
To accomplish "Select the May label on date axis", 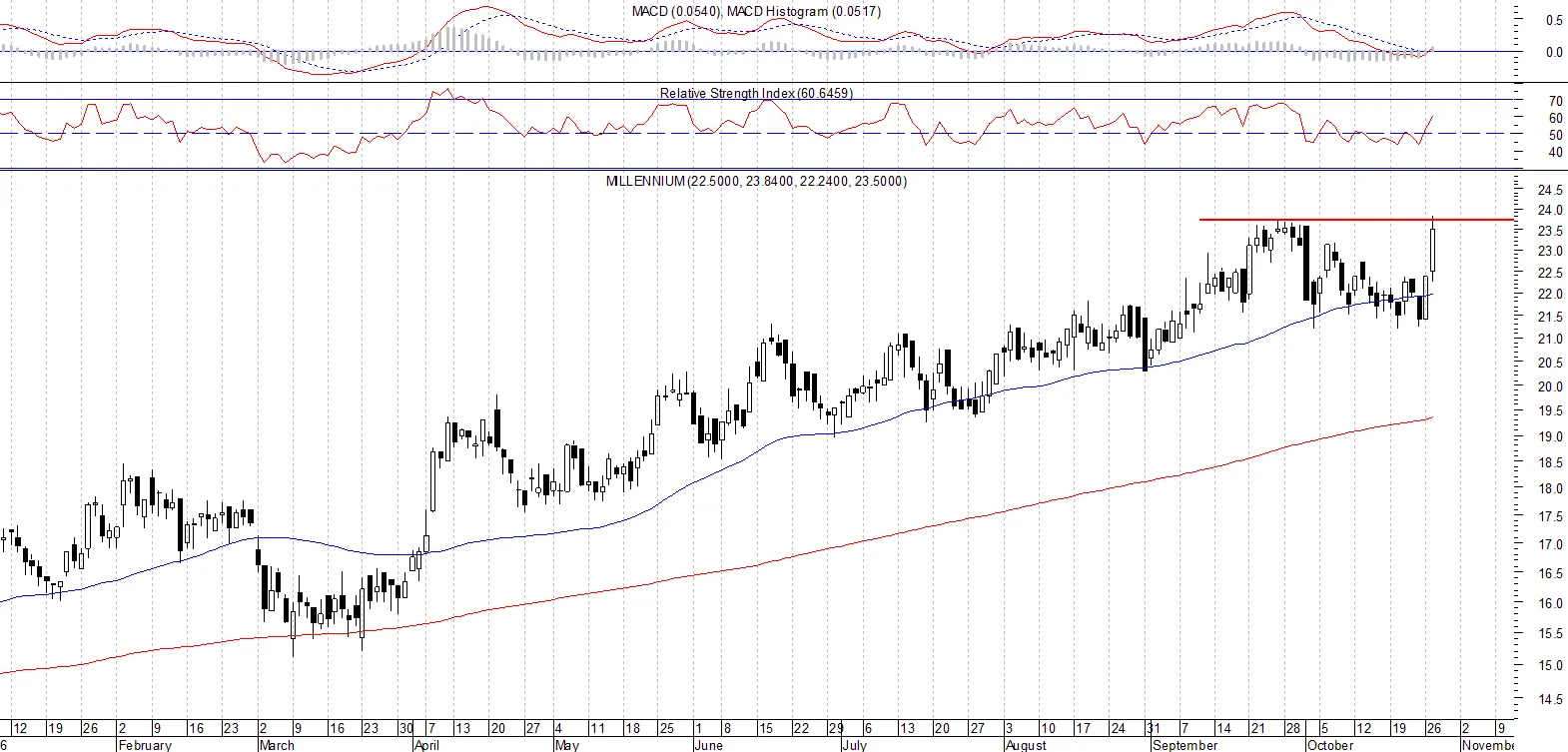I will 567,745.
